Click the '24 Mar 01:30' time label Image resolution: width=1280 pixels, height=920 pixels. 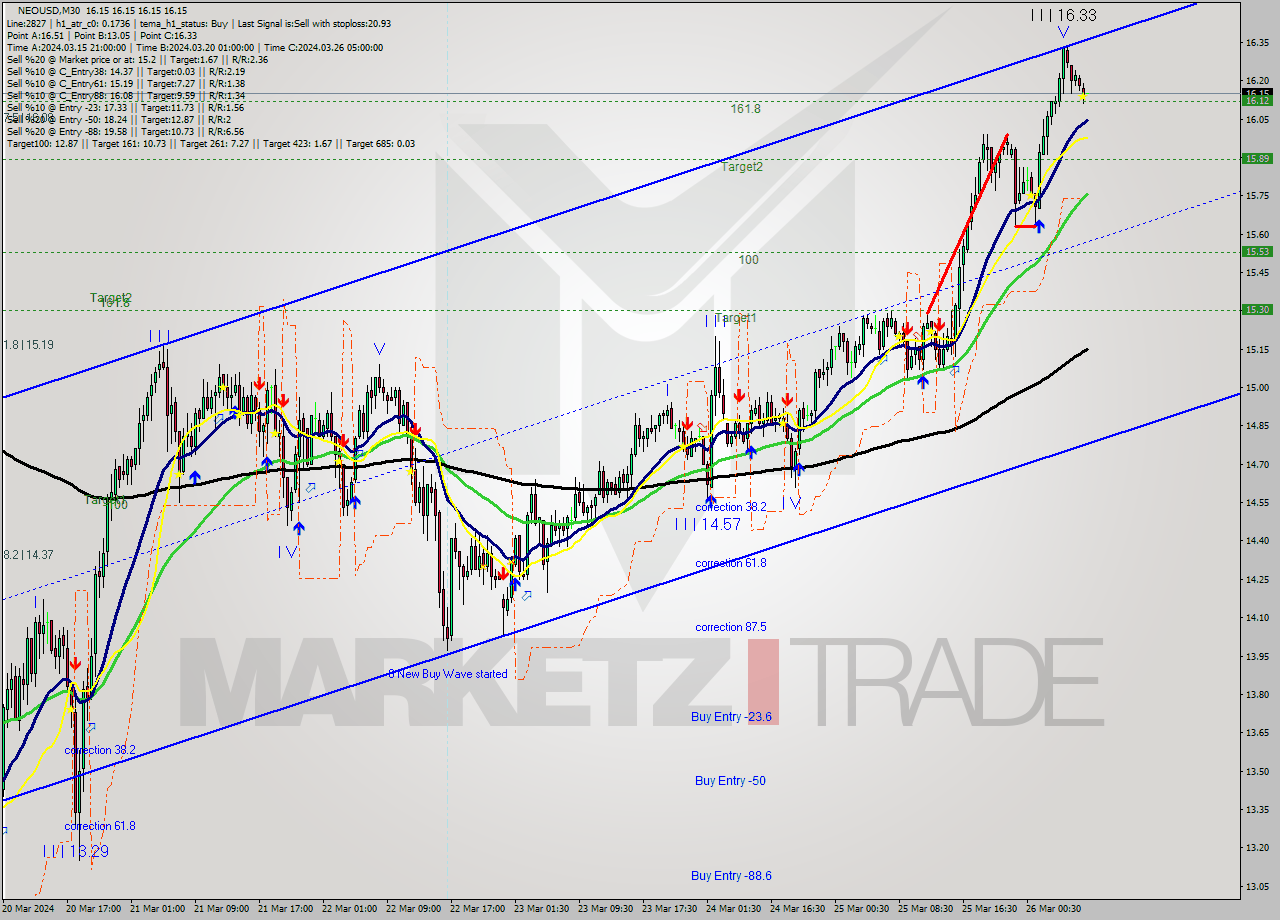click(734, 909)
